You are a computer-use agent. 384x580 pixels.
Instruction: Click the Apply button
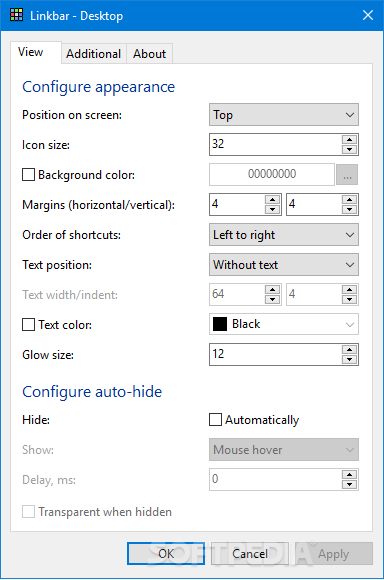tap(334, 554)
